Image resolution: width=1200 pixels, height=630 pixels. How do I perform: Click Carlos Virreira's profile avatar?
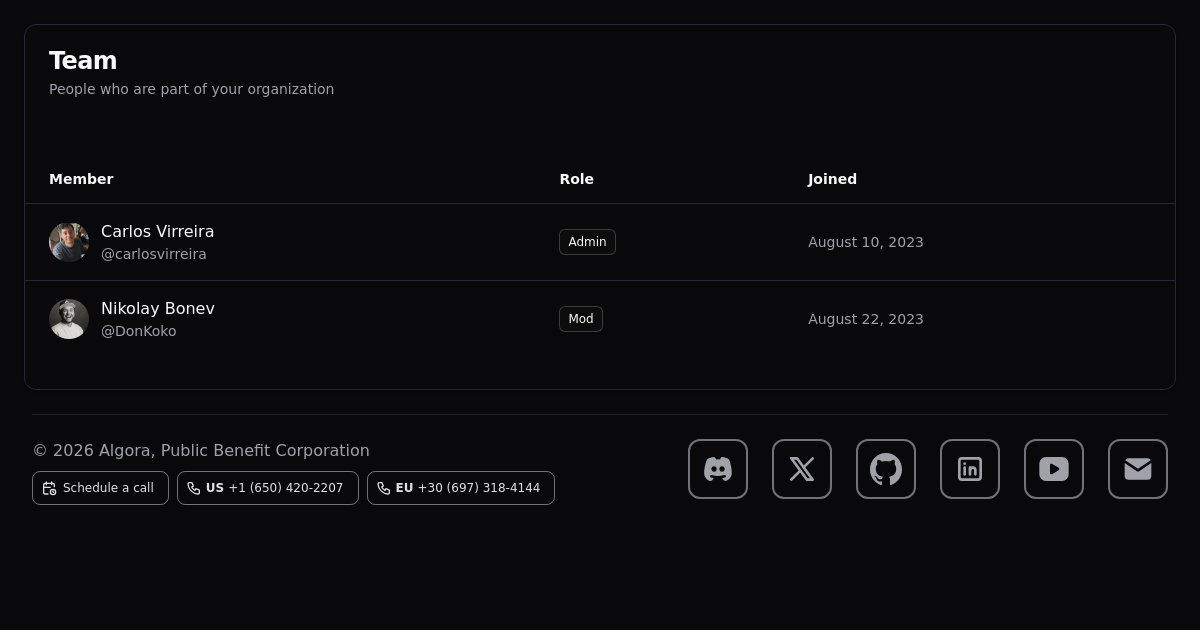(69, 242)
